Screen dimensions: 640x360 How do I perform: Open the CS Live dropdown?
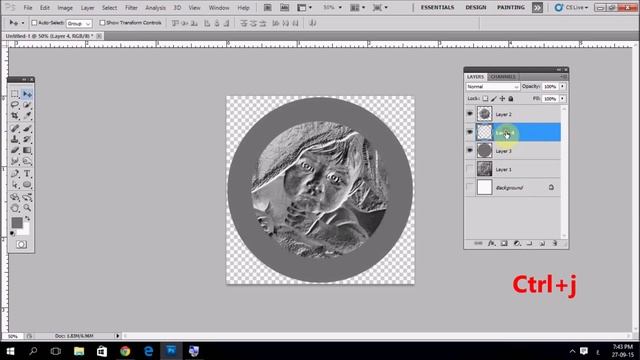[571, 7]
